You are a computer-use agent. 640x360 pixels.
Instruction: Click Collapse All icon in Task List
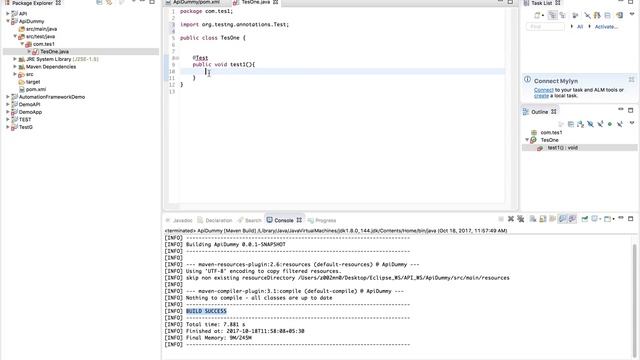(x=607, y=16)
